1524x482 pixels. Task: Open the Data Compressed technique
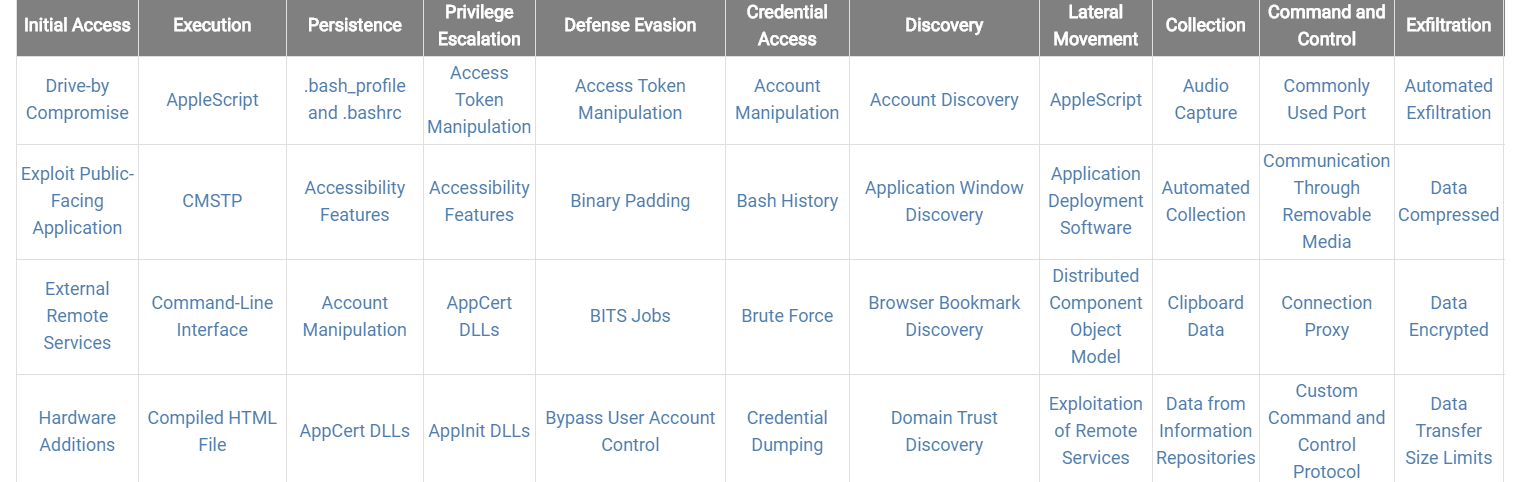tap(1448, 201)
